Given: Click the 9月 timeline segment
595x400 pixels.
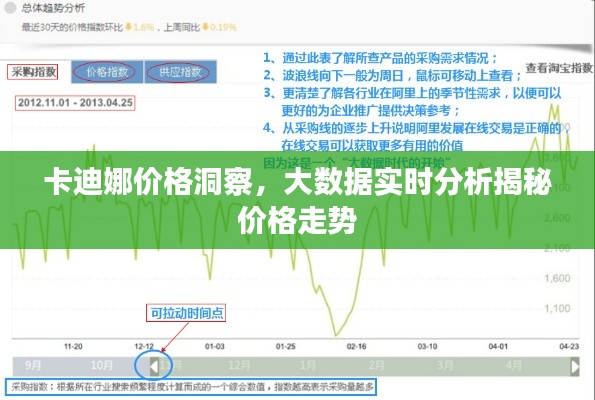Looking at the screenshot, I should (x=33, y=366).
